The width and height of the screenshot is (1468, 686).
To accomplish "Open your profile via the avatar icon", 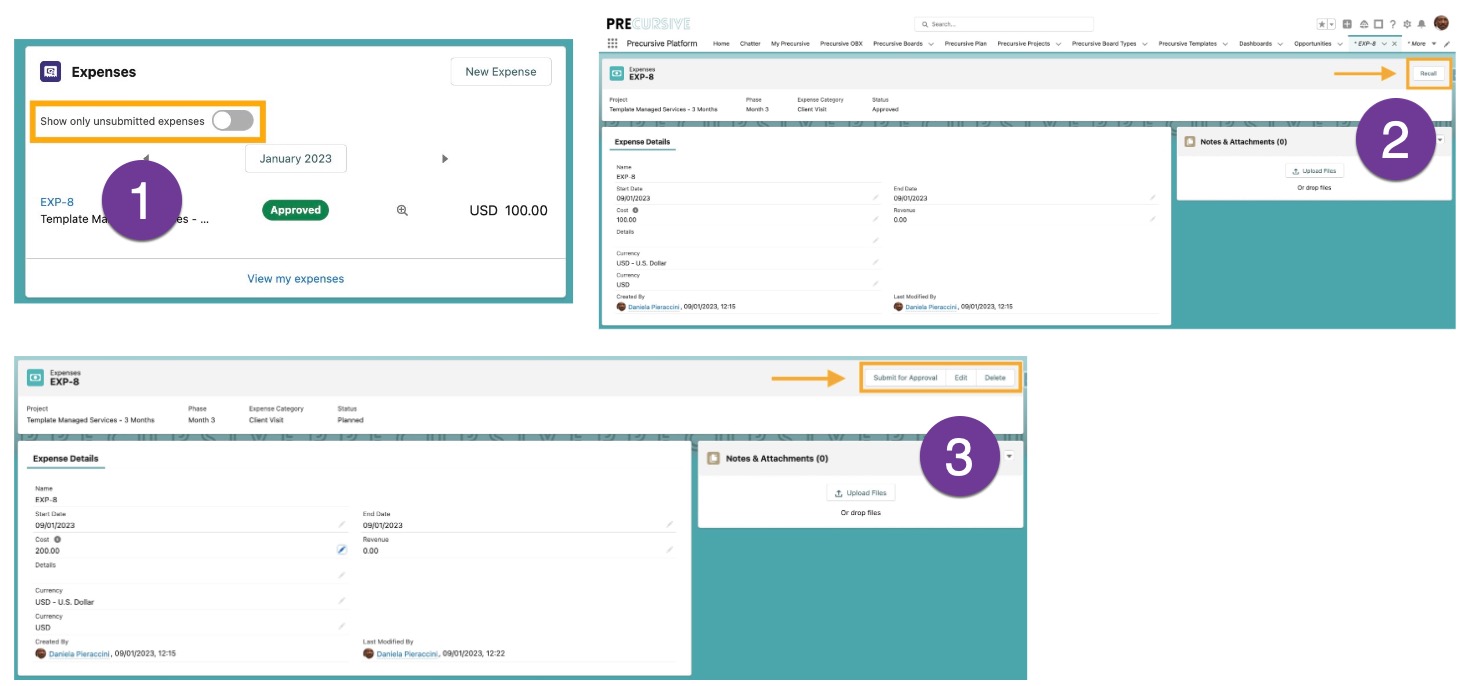I will click(x=1444, y=24).
